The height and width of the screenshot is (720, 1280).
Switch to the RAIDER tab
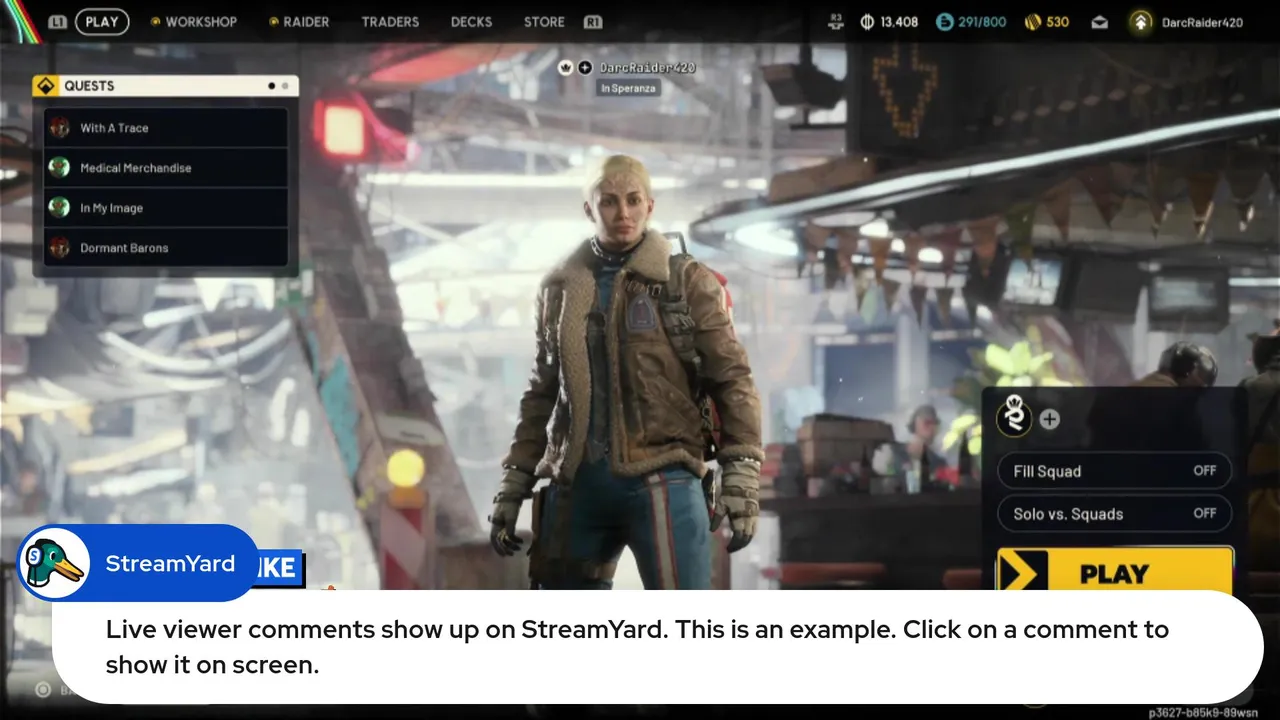[x=301, y=21]
